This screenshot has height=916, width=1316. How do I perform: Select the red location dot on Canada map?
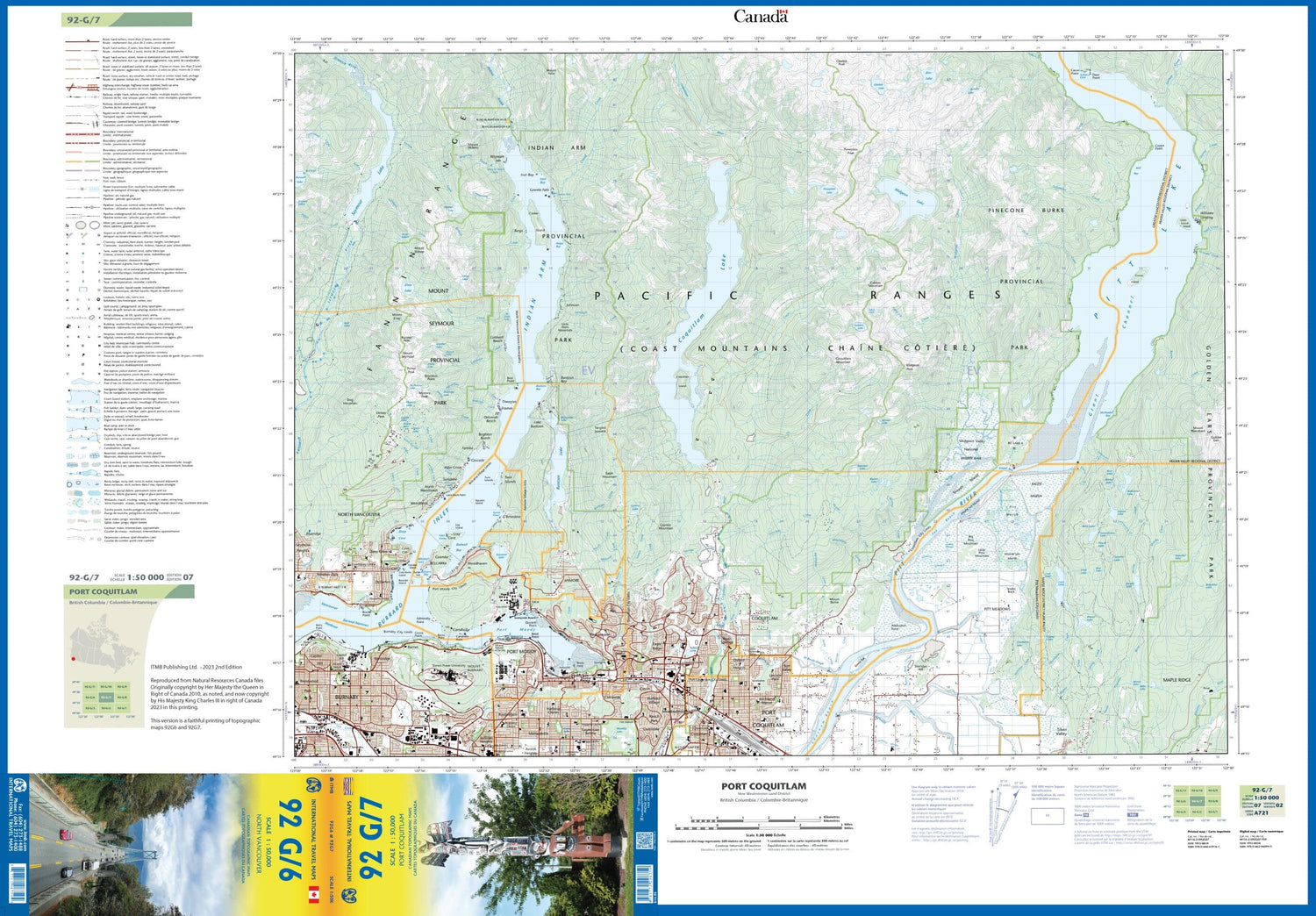click(x=73, y=659)
